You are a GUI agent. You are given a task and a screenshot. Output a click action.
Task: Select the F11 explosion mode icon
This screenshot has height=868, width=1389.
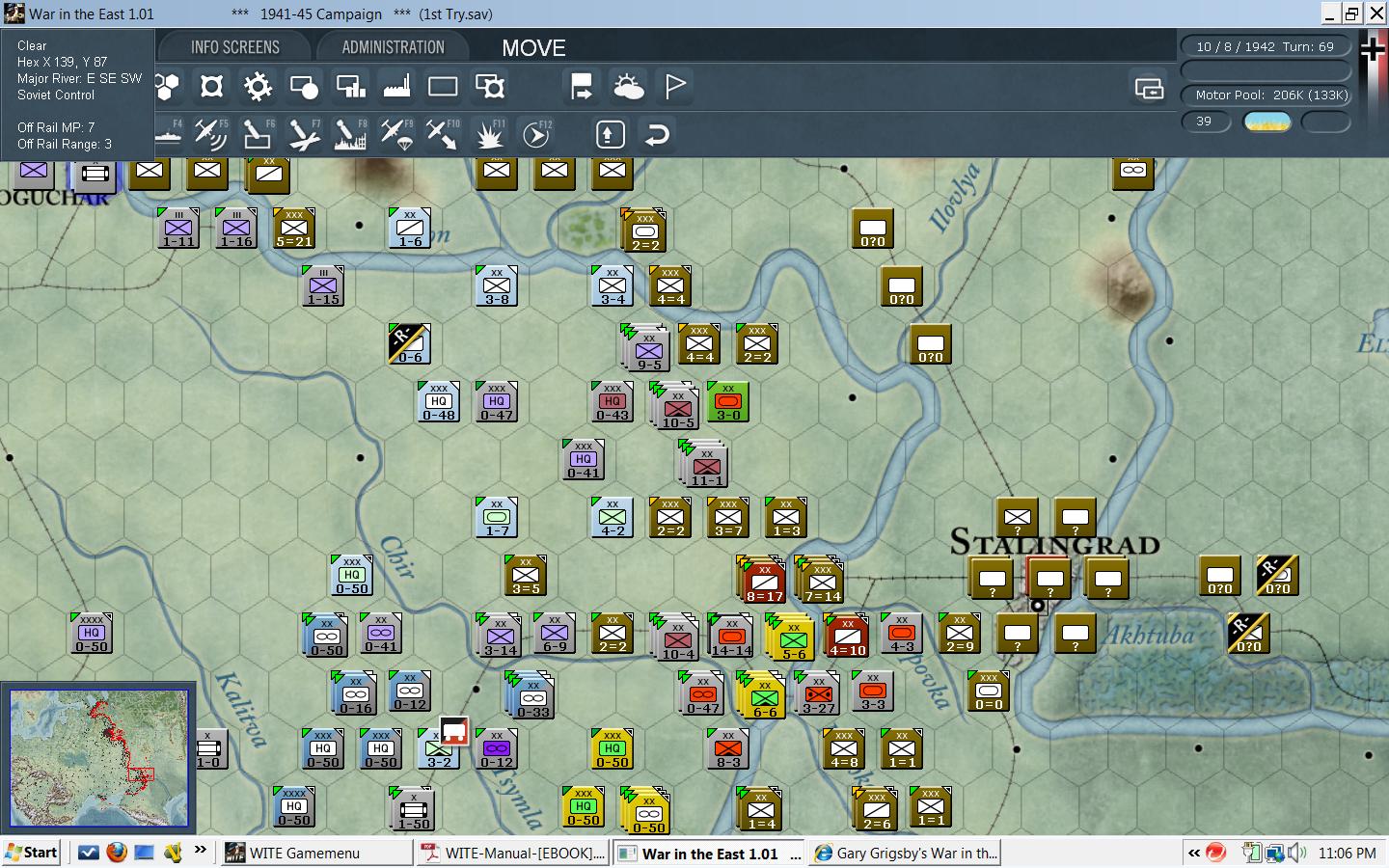coord(490,134)
